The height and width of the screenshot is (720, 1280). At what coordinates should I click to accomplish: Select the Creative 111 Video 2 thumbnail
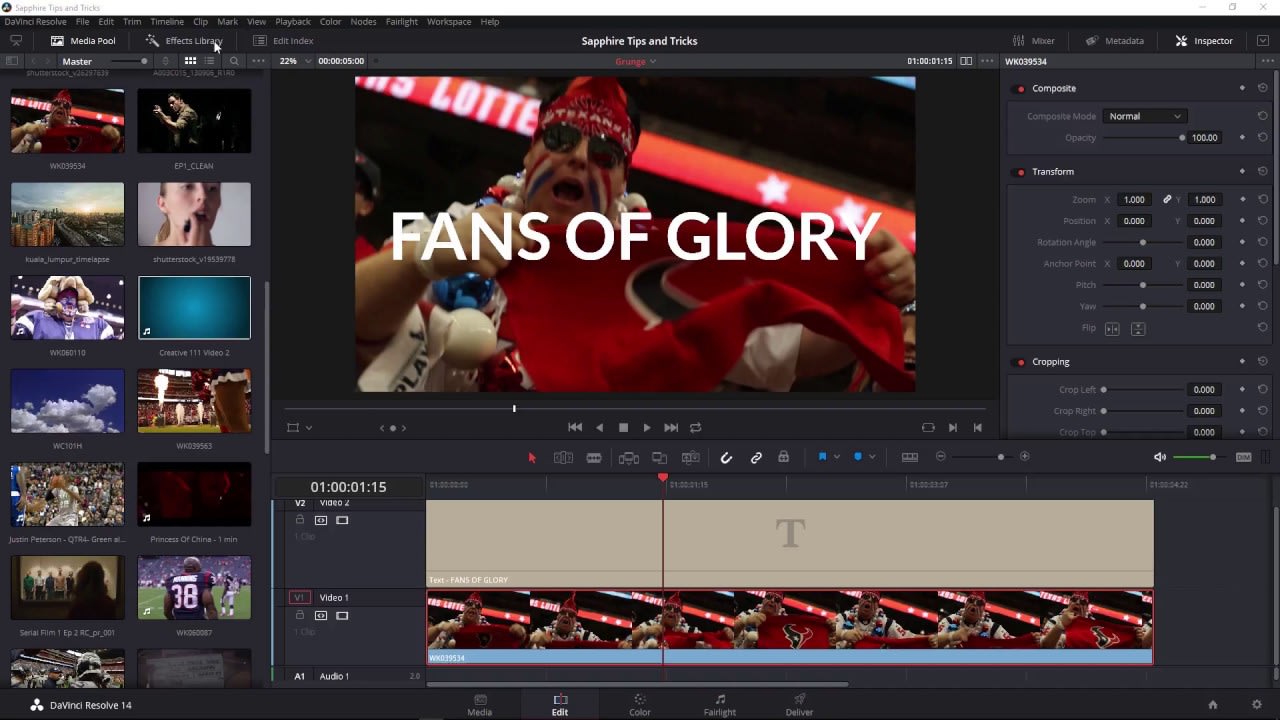[x=194, y=309]
